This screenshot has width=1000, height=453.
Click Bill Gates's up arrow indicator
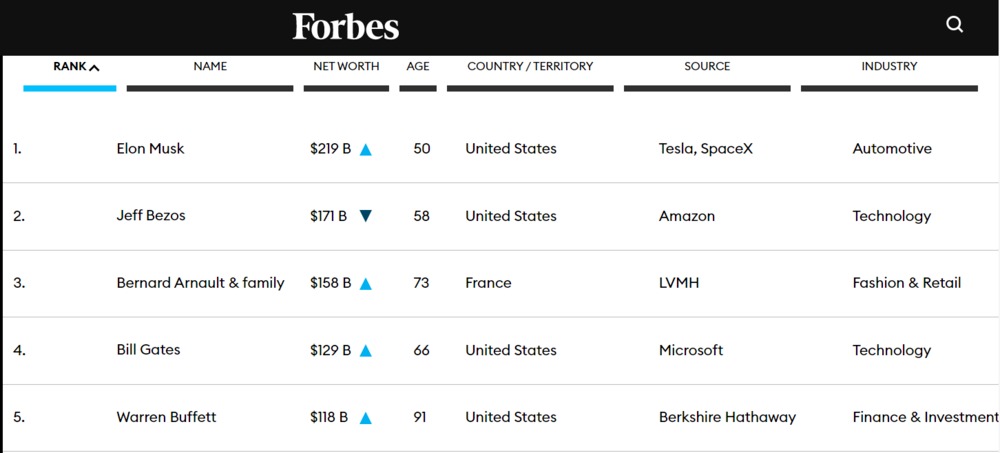tap(365, 351)
